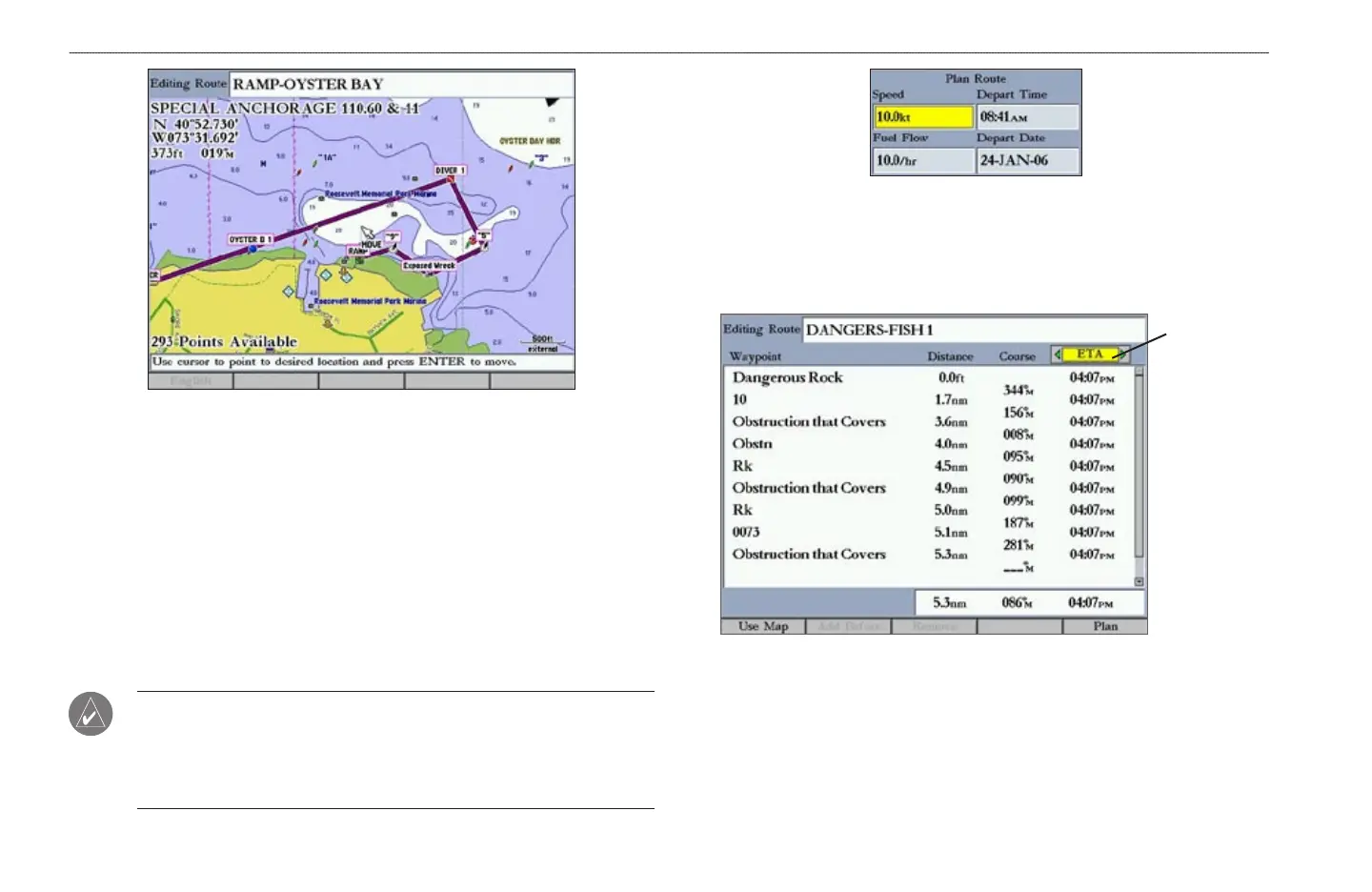The height and width of the screenshot is (892, 1372).
Task: Click the Course column header
Action: 1017,356
